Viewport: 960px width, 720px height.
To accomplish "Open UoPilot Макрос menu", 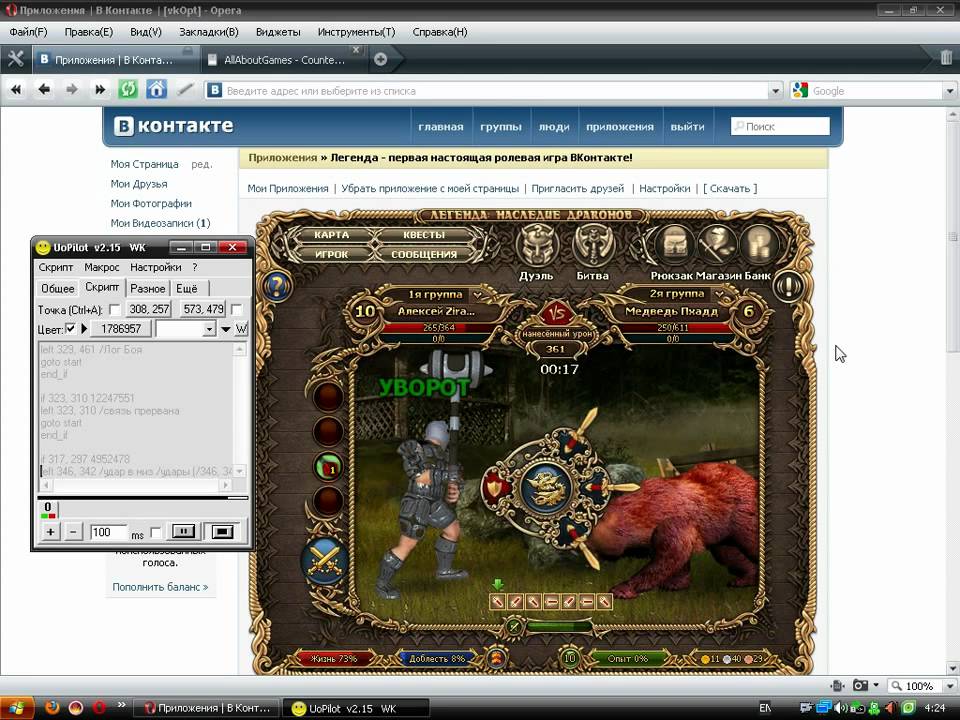I will (x=102, y=267).
